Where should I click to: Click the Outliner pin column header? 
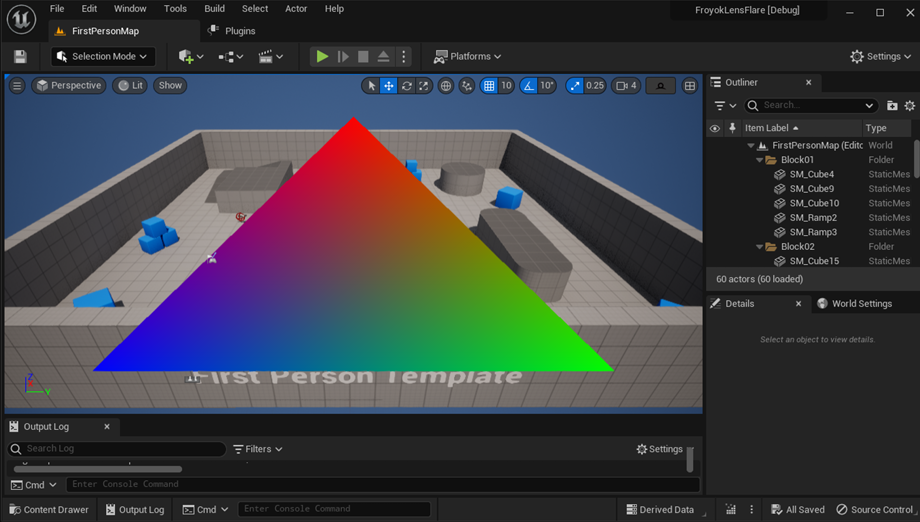[732, 128]
